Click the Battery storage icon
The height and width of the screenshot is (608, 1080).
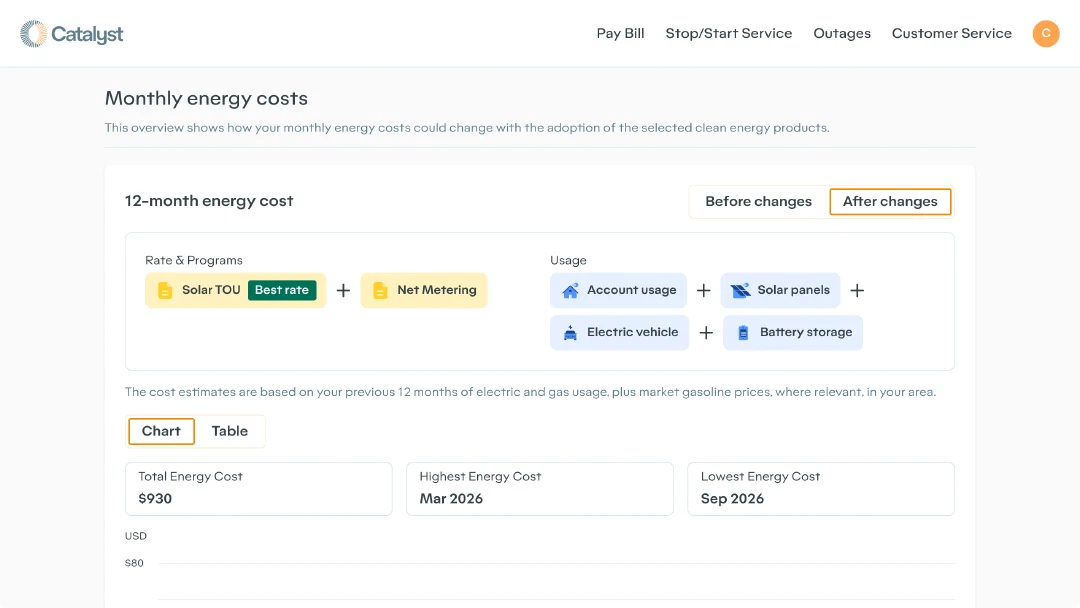point(743,333)
